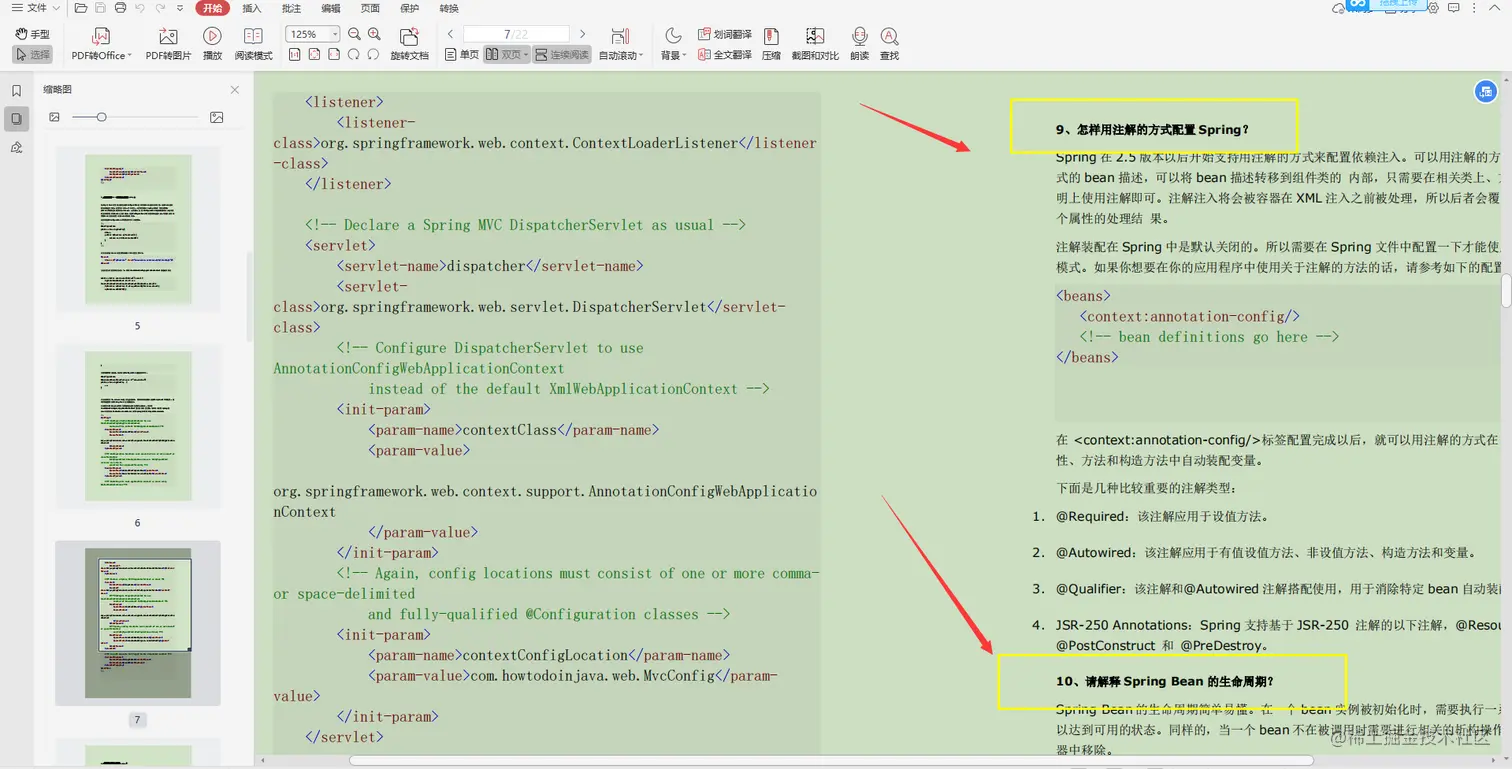Open the annotation panel sidebar icon

(x=16, y=147)
